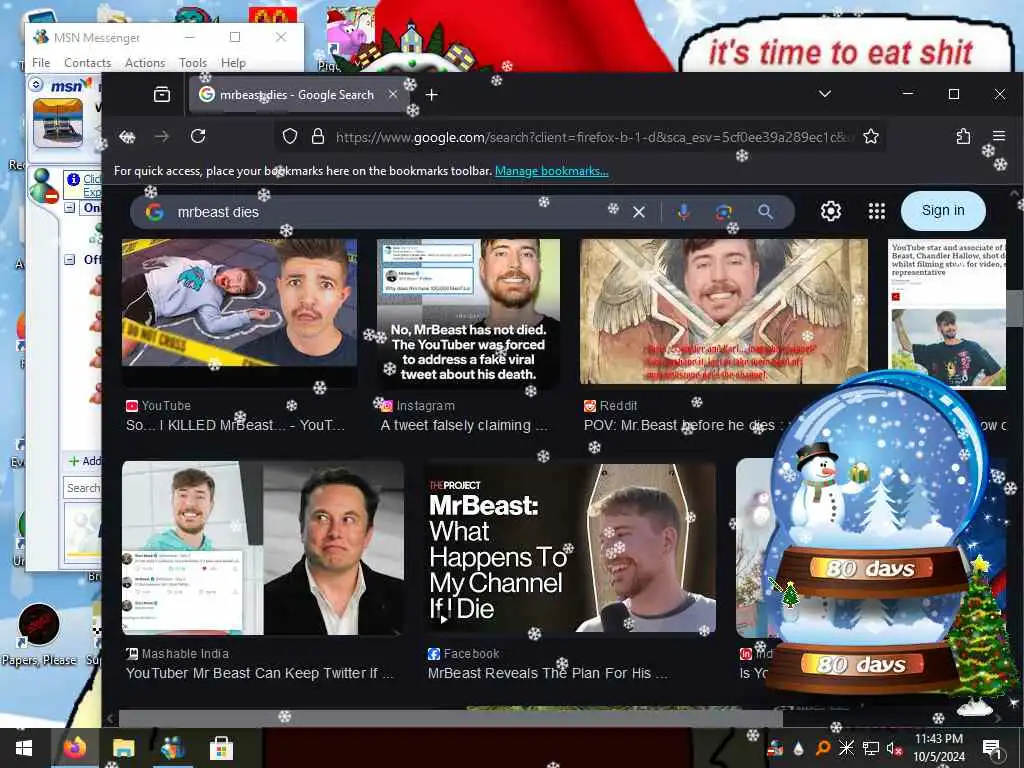Open the Google apps grid
1024x768 pixels.
pos(876,211)
